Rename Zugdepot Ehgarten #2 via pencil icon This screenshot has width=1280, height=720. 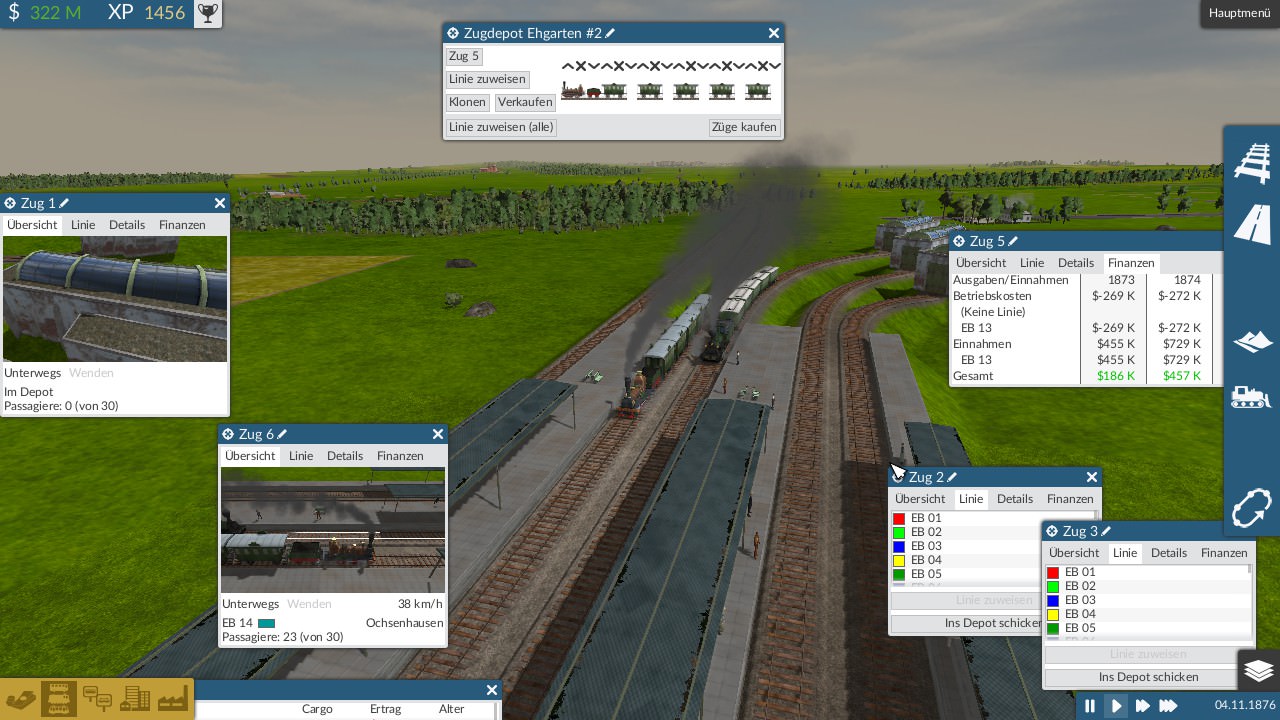[x=610, y=33]
